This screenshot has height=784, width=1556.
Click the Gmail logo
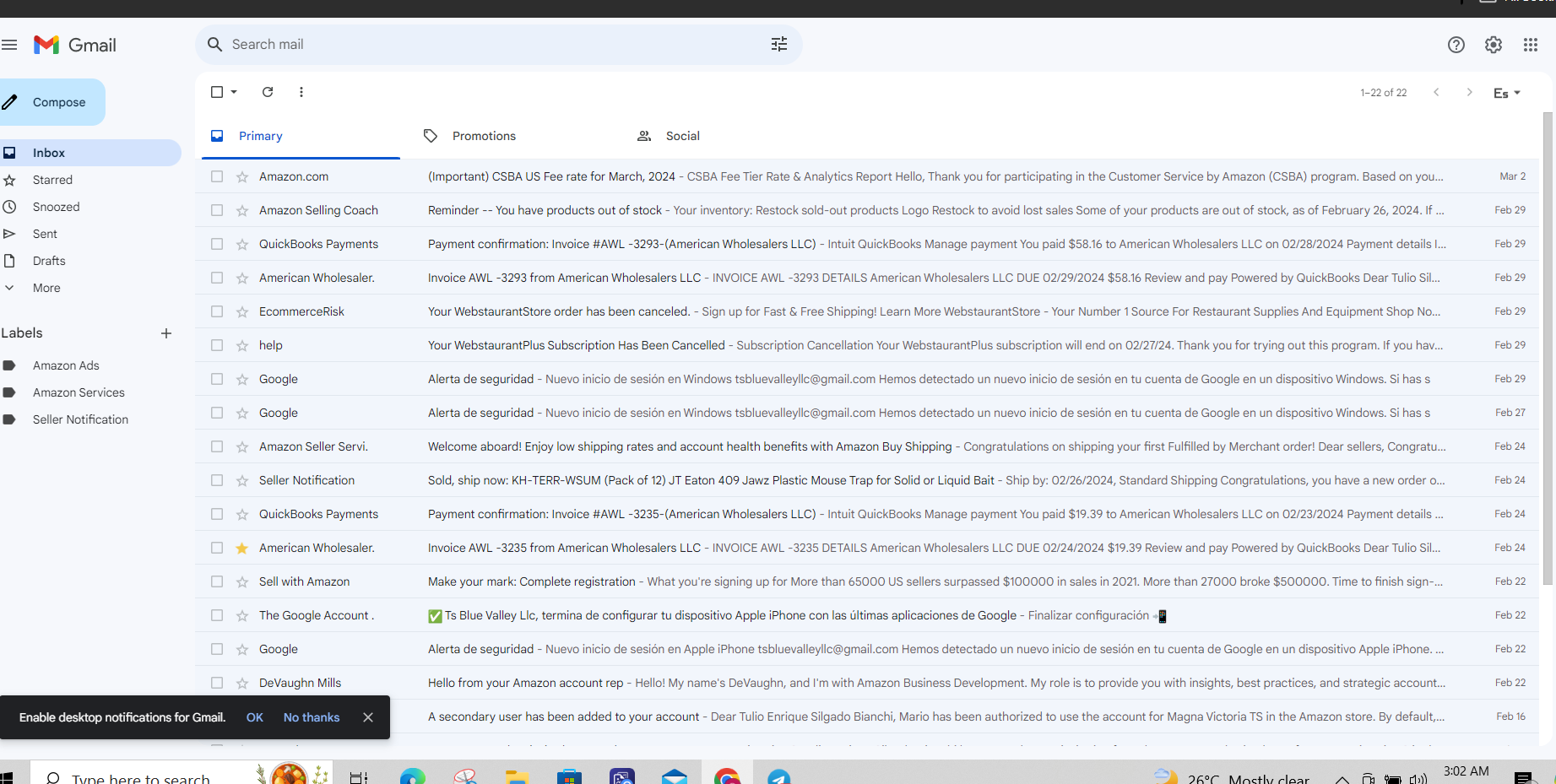75,45
